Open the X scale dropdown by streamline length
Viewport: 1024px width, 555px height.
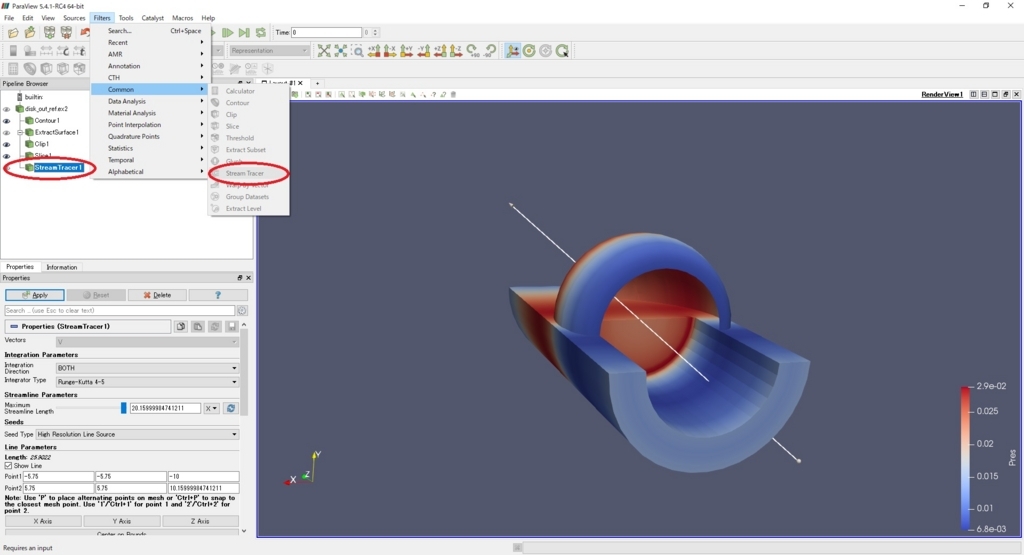click(211, 408)
